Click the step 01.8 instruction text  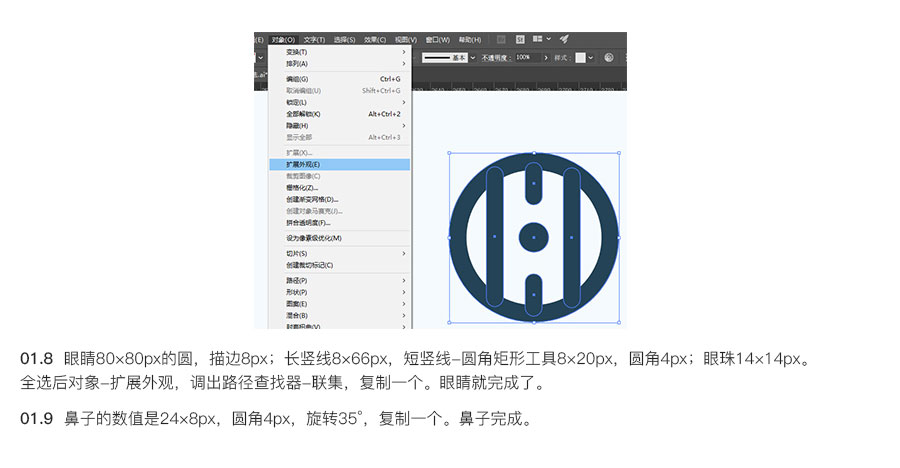pos(417,370)
